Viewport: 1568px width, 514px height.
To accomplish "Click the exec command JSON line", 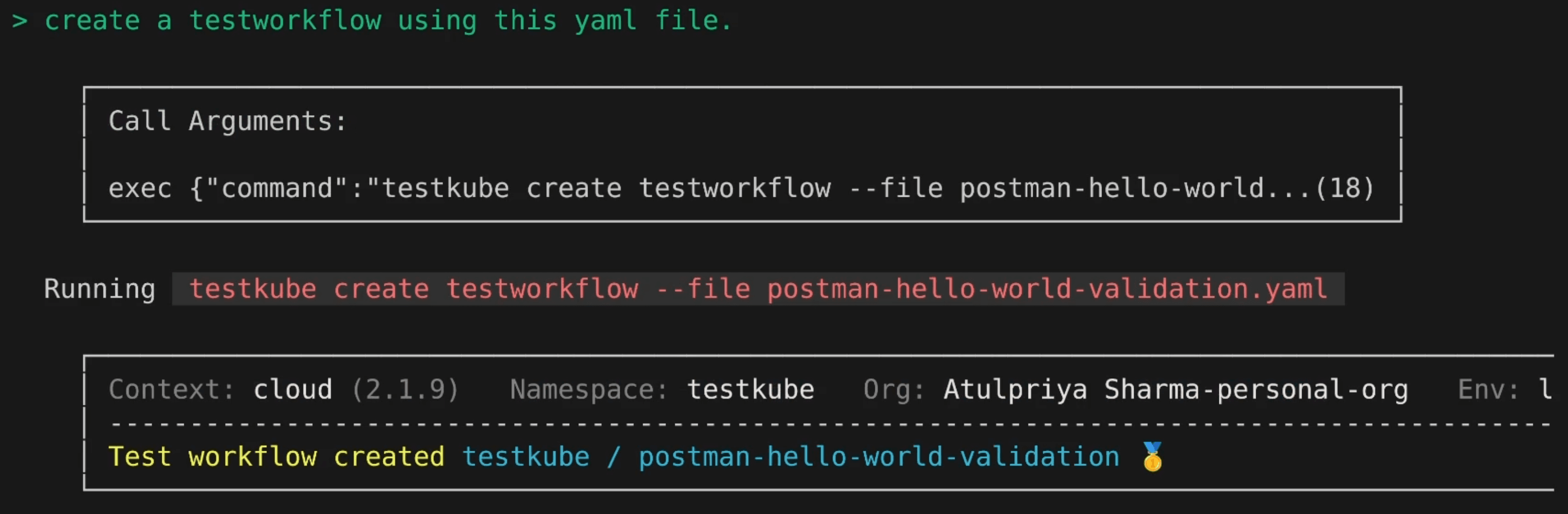I will click(x=742, y=189).
